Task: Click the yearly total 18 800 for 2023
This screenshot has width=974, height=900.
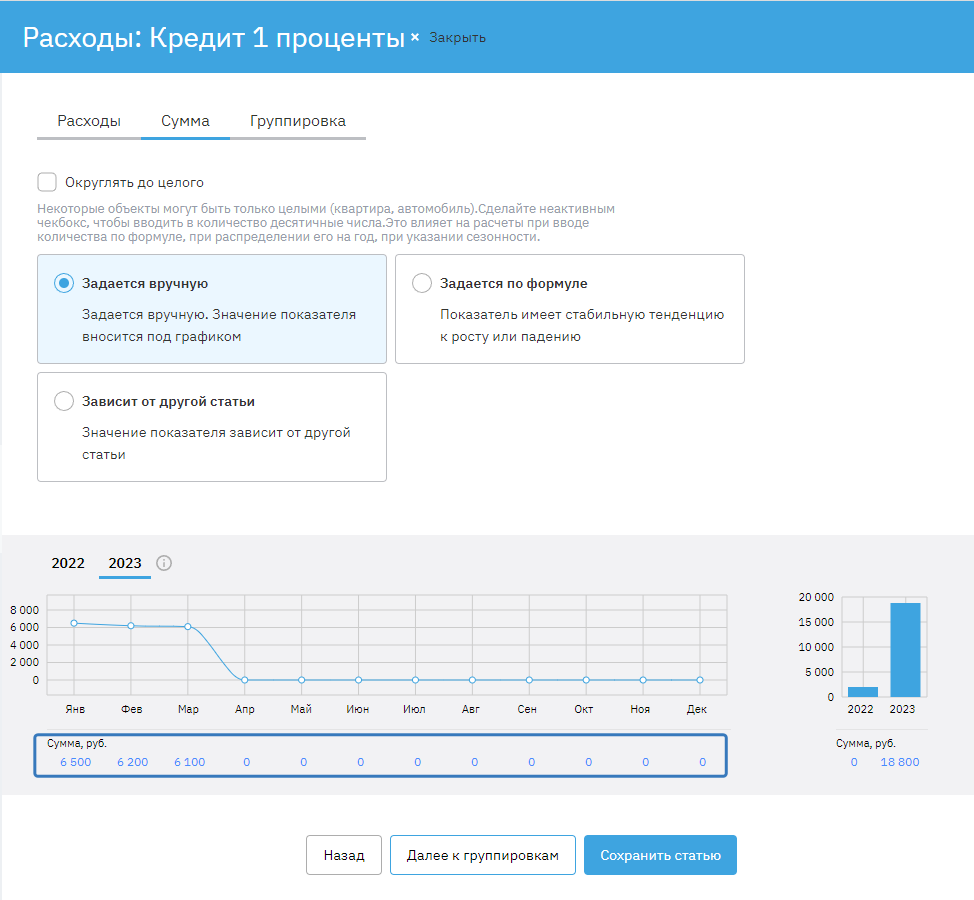Action: coord(900,762)
